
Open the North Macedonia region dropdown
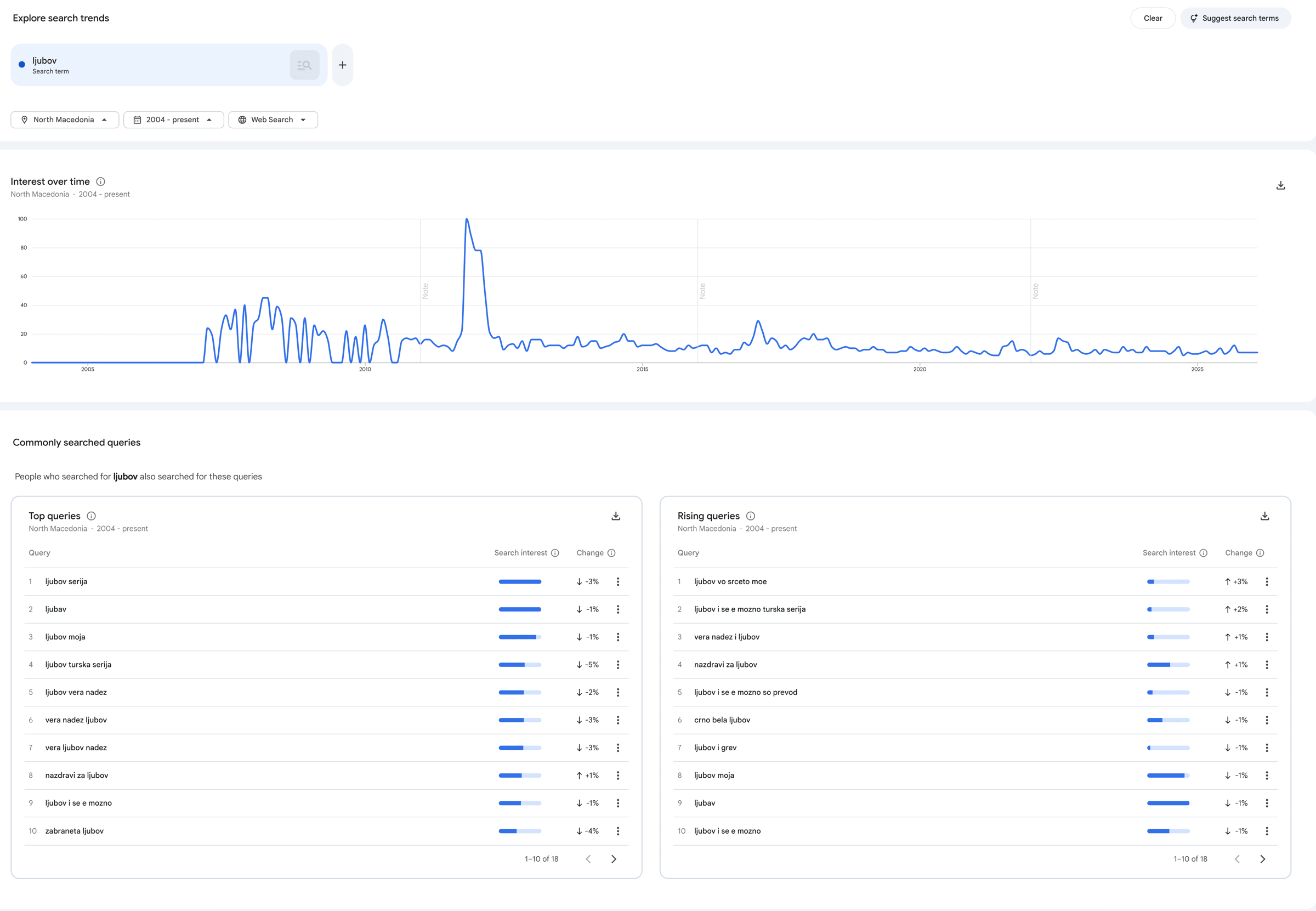pos(65,120)
